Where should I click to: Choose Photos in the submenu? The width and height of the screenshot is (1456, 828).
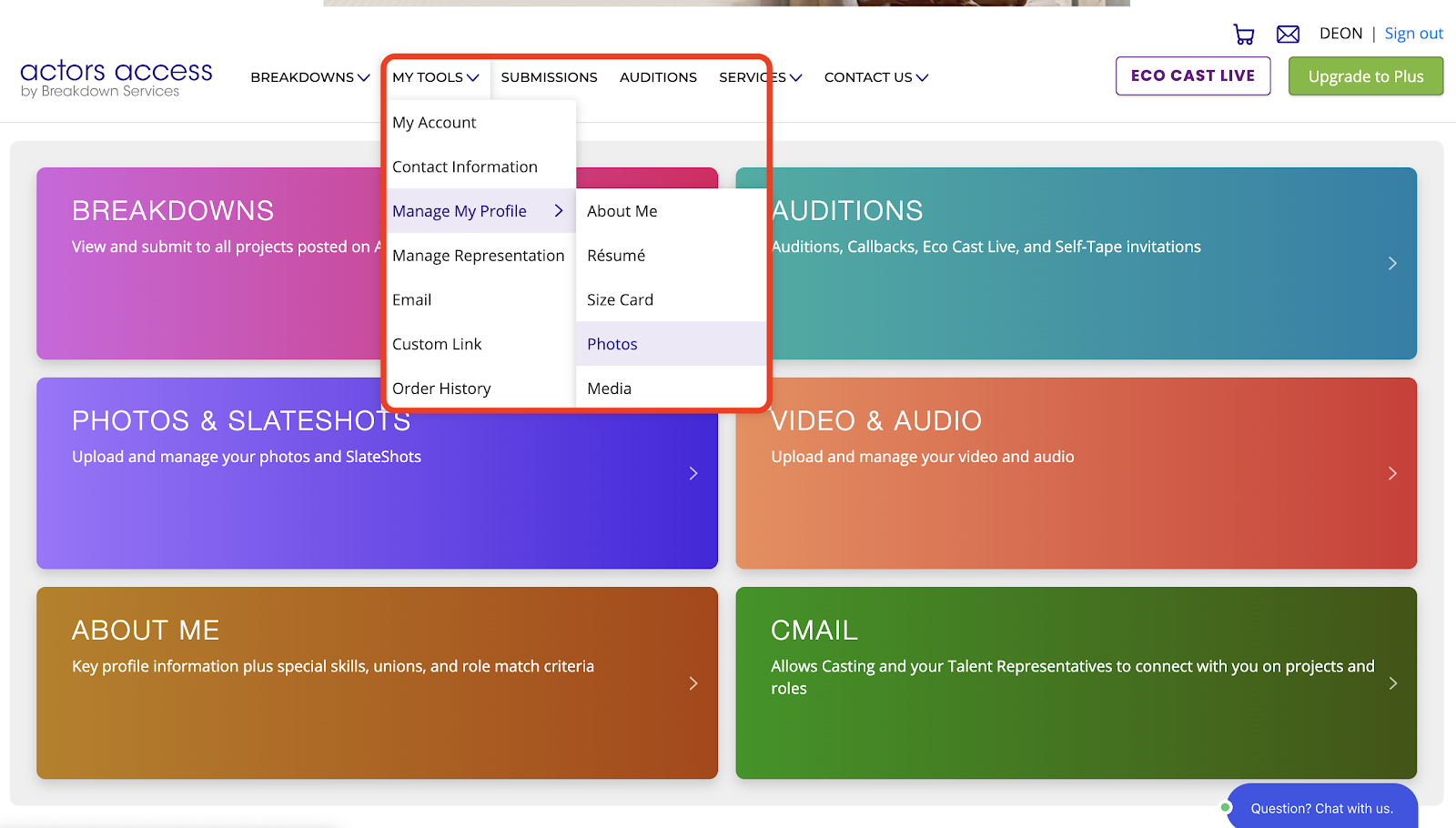tap(671, 344)
